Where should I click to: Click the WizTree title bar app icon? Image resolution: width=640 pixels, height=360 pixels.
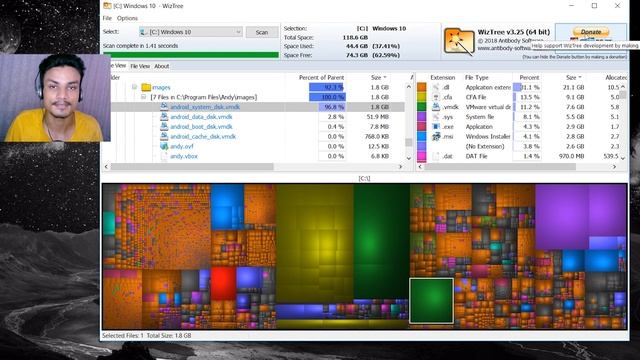tap(107, 6)
